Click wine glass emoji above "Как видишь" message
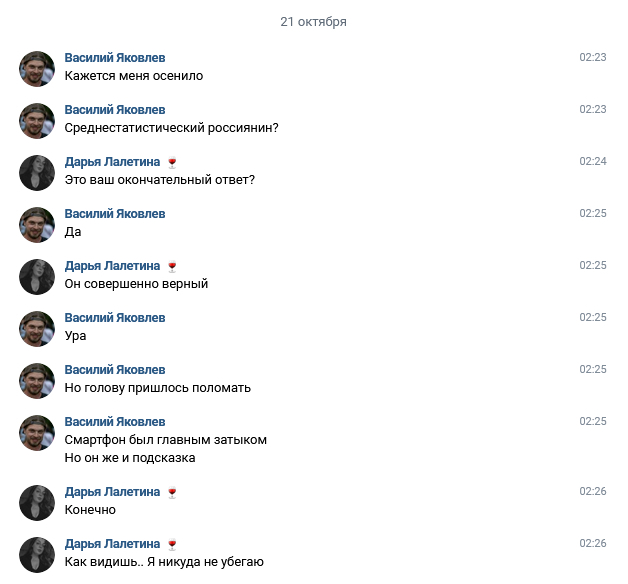 [x=172, y=544]
